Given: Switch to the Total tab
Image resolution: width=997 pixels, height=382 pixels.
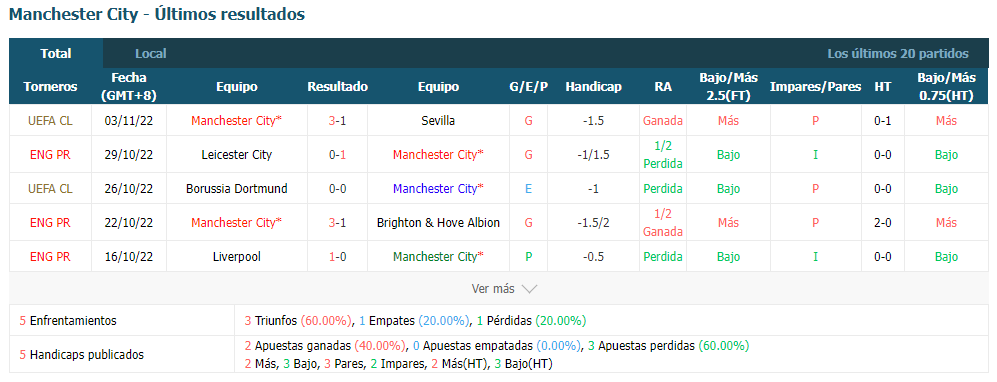Looking at the screenshot, I should (56, 53).
